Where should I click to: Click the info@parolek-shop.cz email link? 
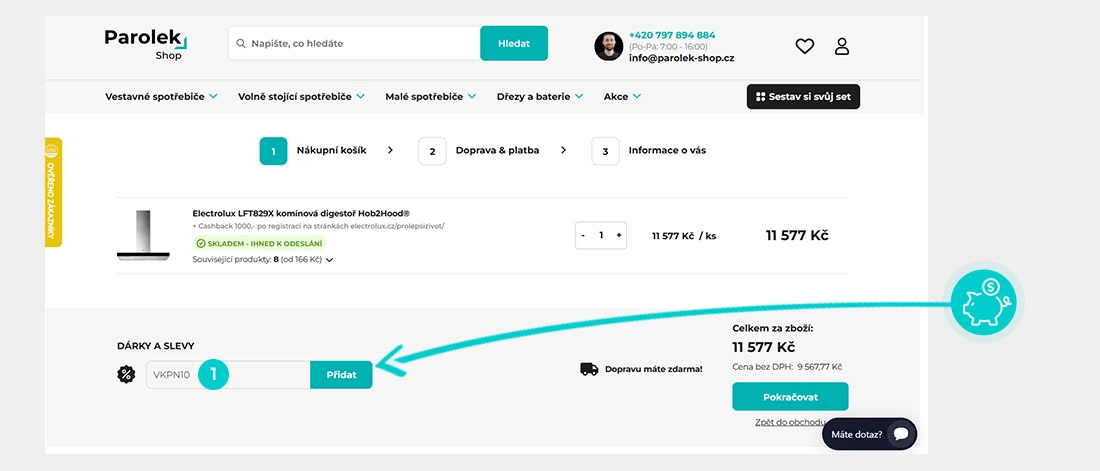681,58
